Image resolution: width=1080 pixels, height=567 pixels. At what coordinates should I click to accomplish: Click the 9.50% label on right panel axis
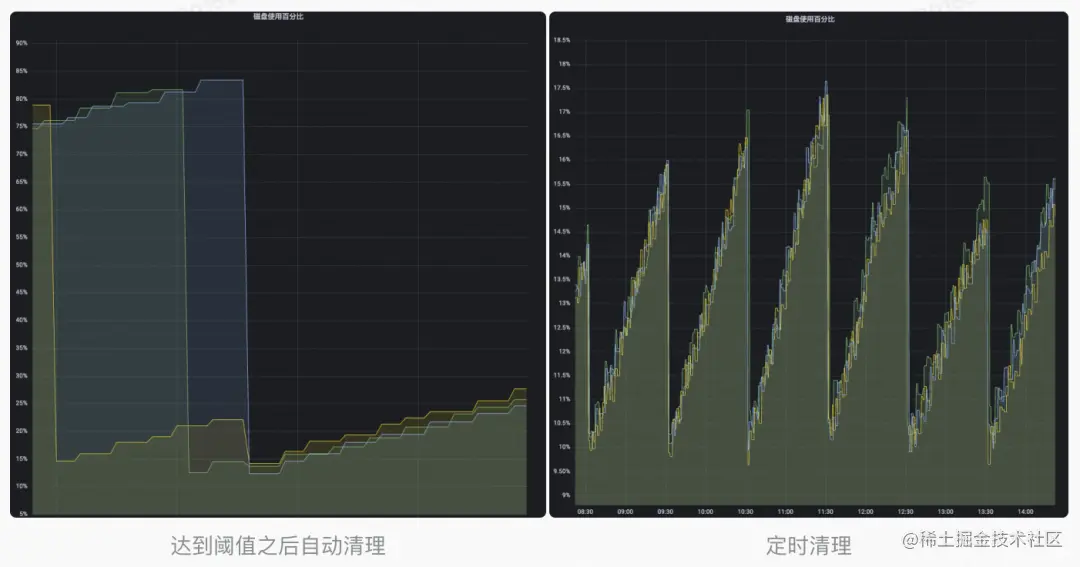click(x=561, y=471)
